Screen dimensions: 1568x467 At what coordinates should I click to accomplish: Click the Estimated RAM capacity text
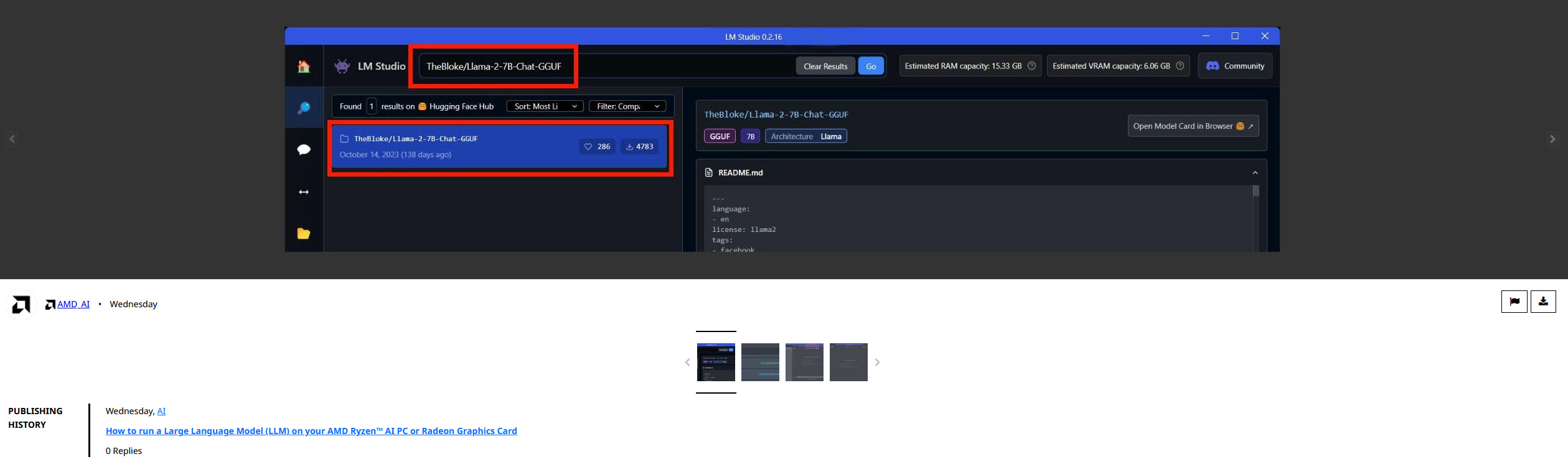click(963, 66)
